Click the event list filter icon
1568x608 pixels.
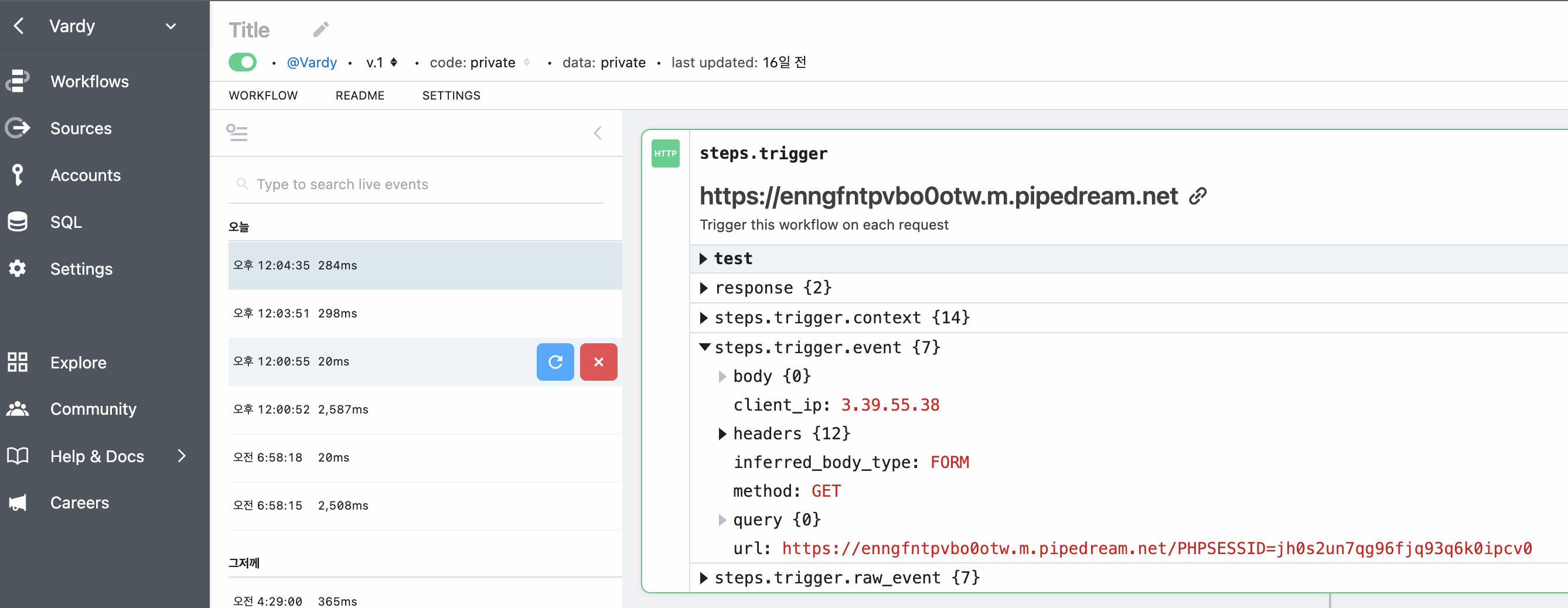(237, 132)
